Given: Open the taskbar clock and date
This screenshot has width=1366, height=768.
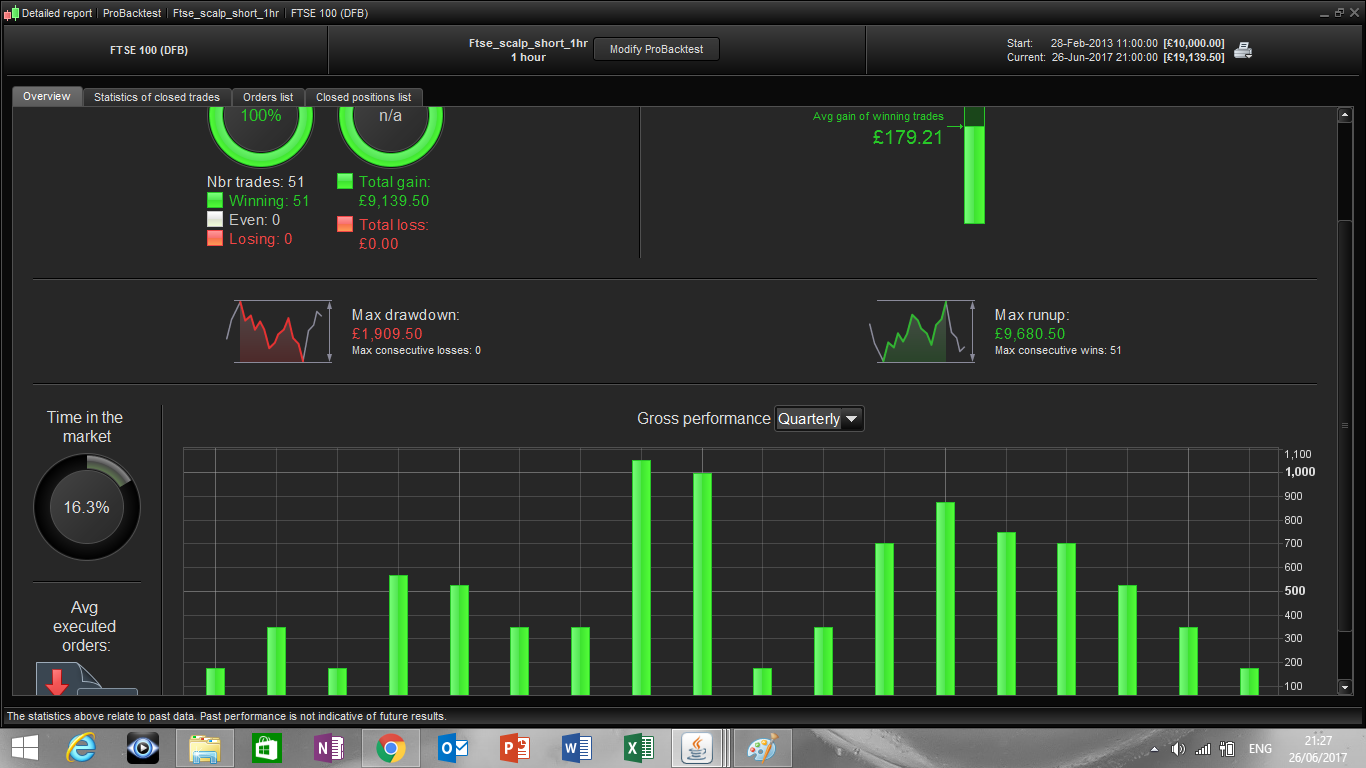Looking at the screenshot, I should click(1318, 748).
